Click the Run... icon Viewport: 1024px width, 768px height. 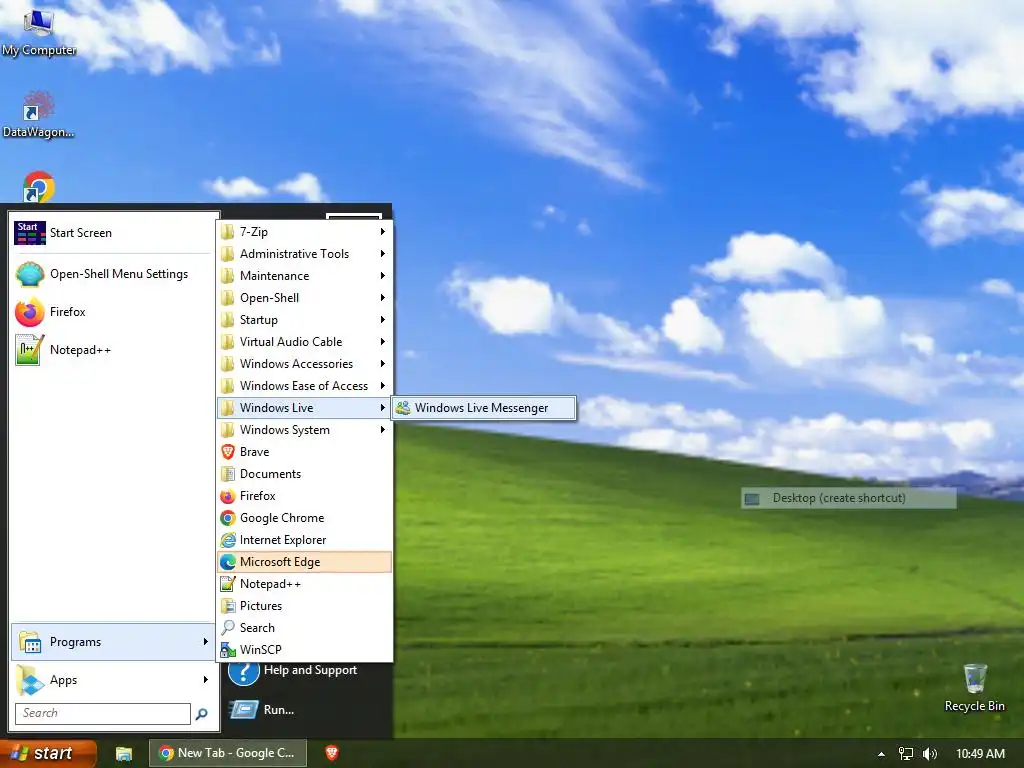pos(244,710)
